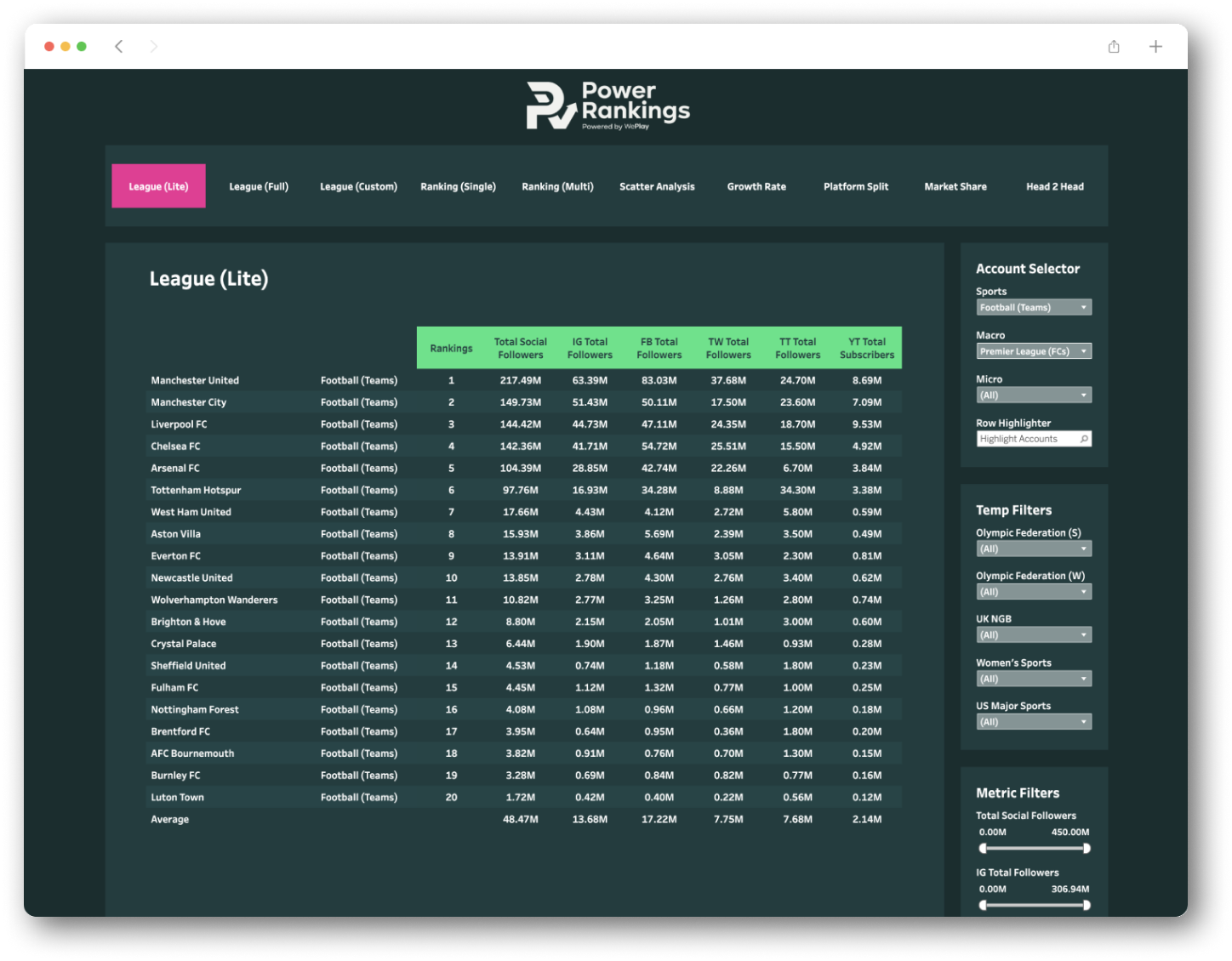
Task: Open the Micro (All) dropdown
Action: pyautogui.click(x=1034, y=395)
